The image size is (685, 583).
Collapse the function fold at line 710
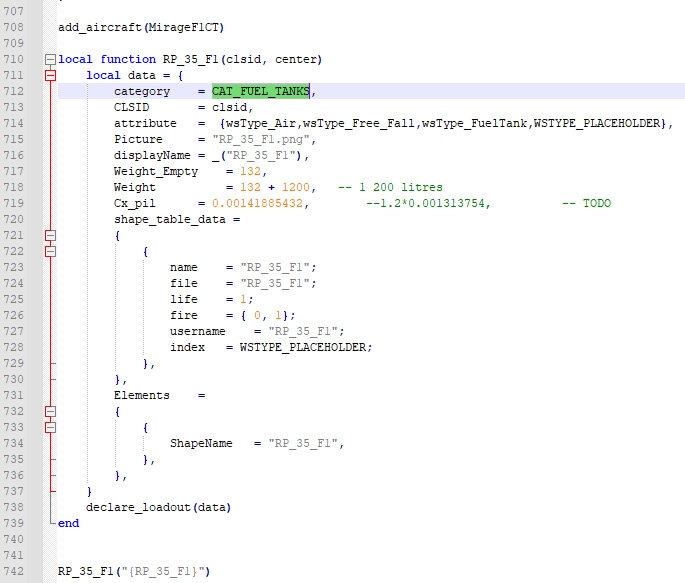point(51,59)
